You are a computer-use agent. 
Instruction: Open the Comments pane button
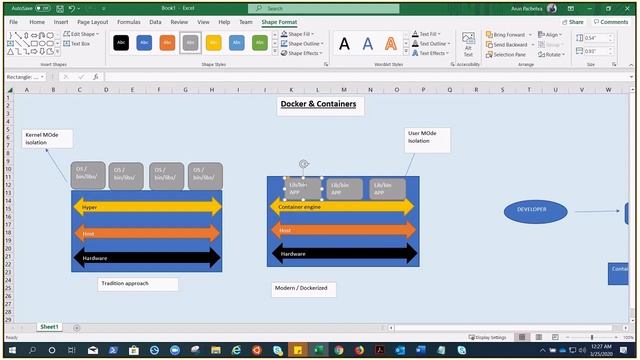point(611,22)
